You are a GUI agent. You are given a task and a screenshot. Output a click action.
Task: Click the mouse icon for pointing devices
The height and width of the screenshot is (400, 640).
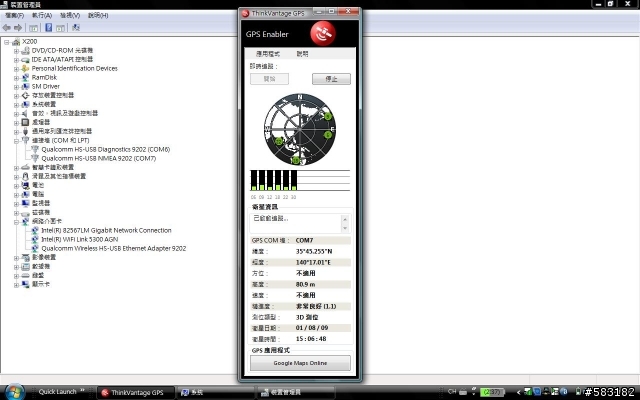tap(25, 176)
